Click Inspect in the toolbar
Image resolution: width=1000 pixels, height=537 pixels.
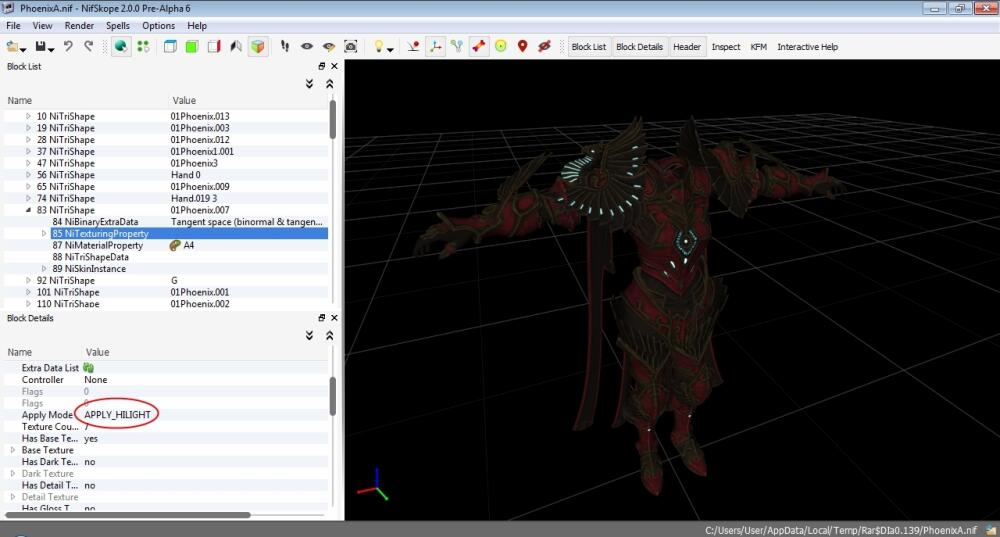[x=726, y=47]
